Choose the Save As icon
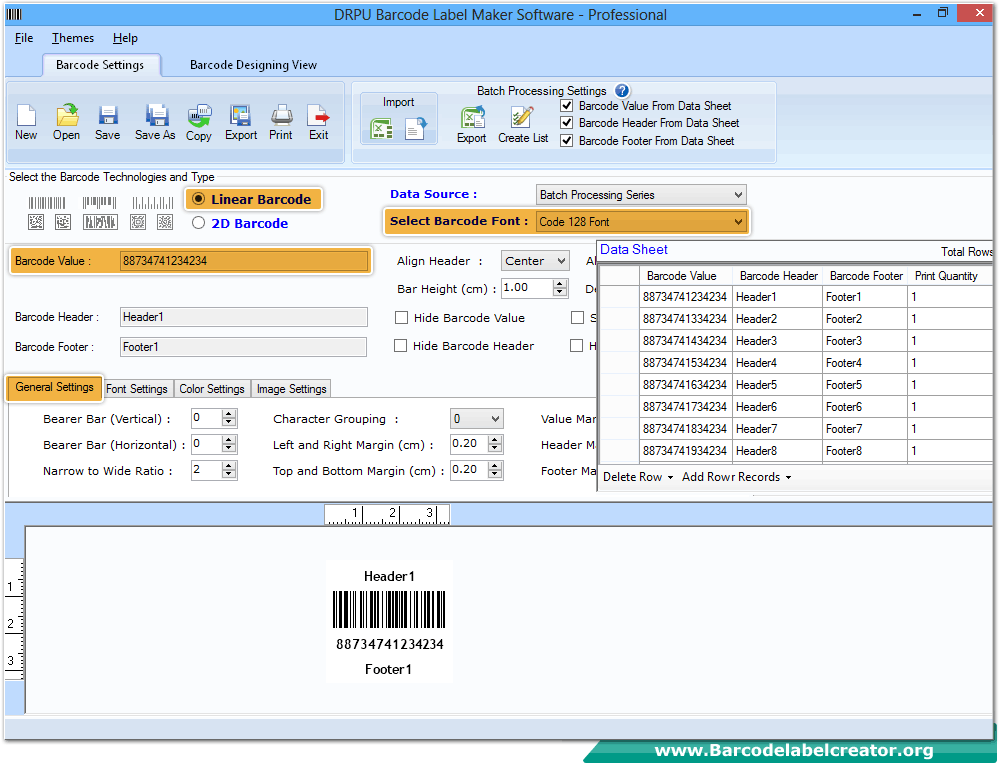The image size is (999, 763). (155, 115)
